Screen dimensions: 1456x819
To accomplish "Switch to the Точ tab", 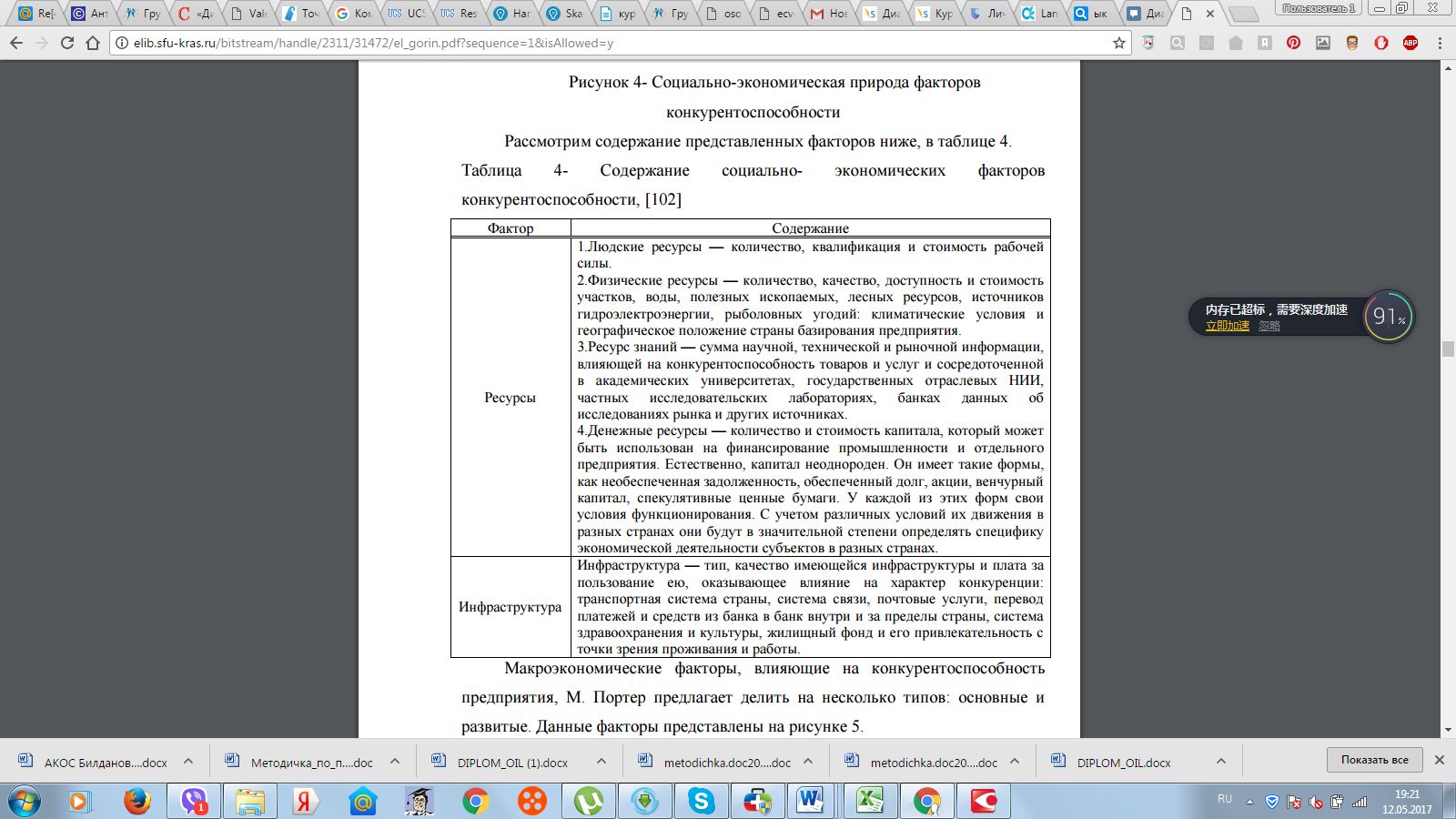I will pyautogui.click(x=302, y=14).
